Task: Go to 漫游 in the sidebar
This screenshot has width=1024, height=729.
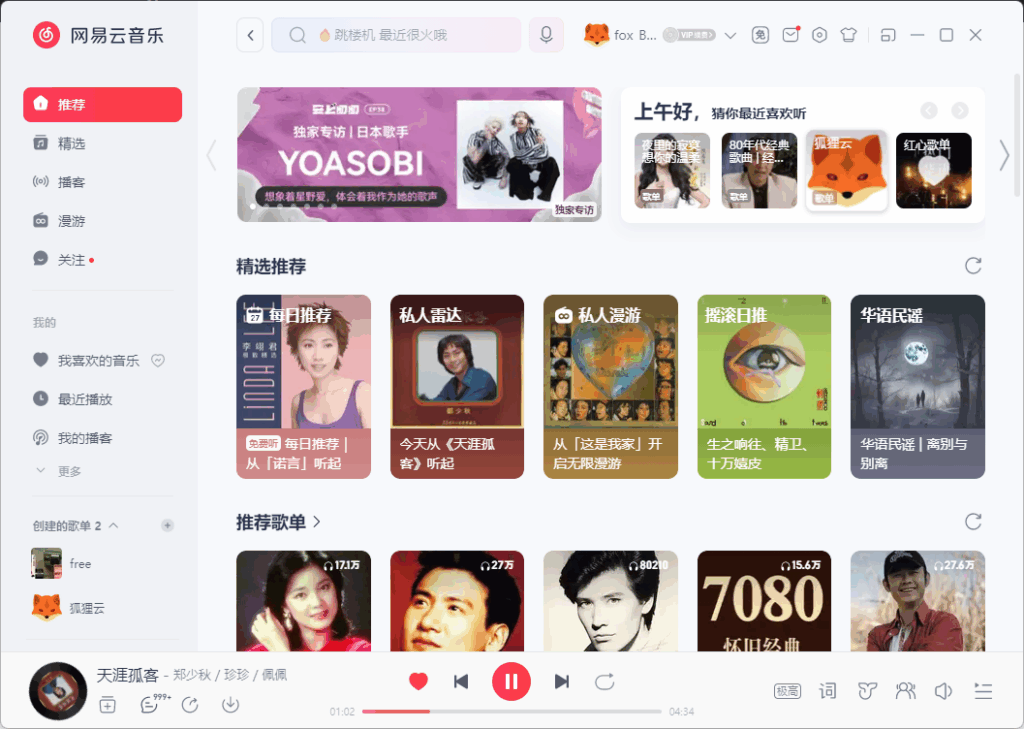Action: [x=71, y=220]
